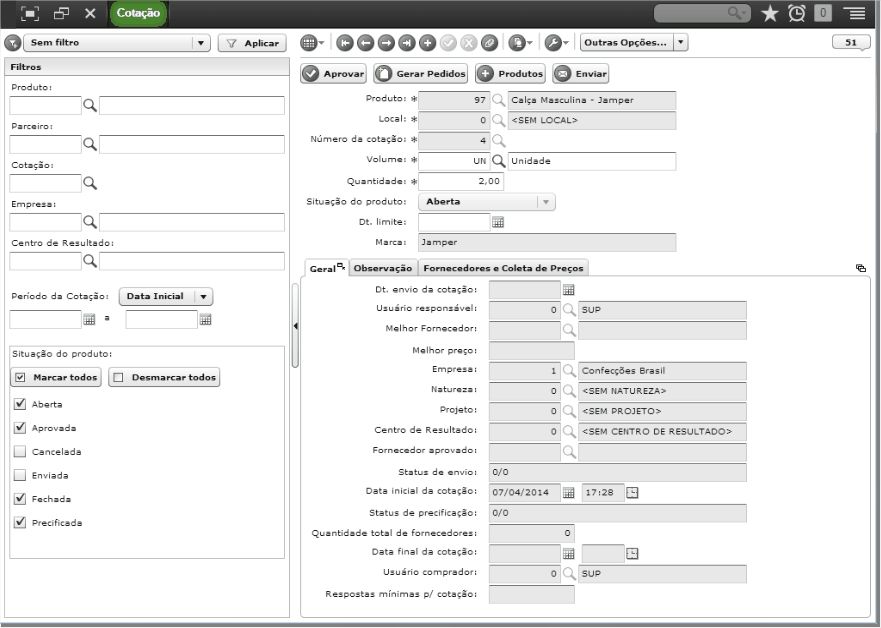This screenshot has width=881, height=628.
Task: Go to the first record
Action: (x=345, y=43)
